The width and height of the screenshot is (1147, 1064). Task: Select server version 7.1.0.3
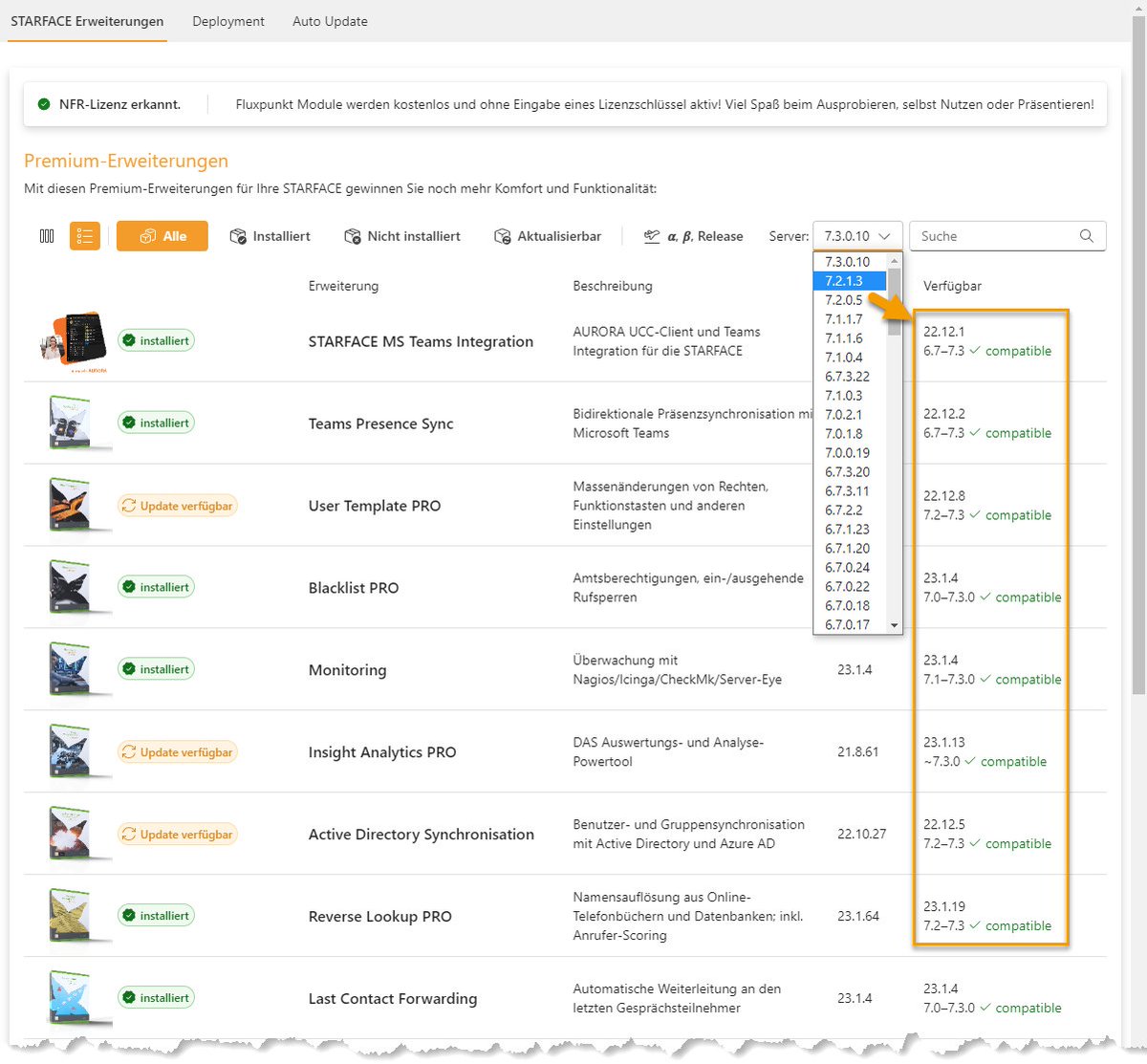click(850, 396)
